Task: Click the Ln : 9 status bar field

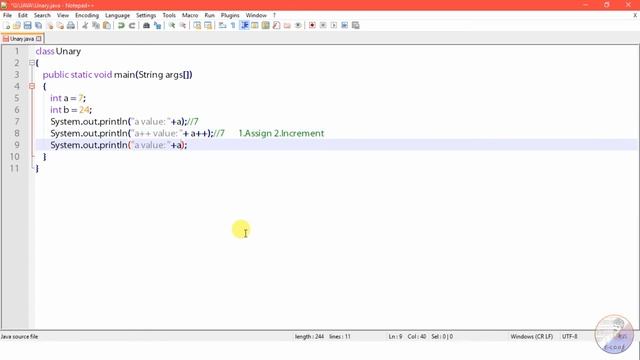Action: point(395,336)
